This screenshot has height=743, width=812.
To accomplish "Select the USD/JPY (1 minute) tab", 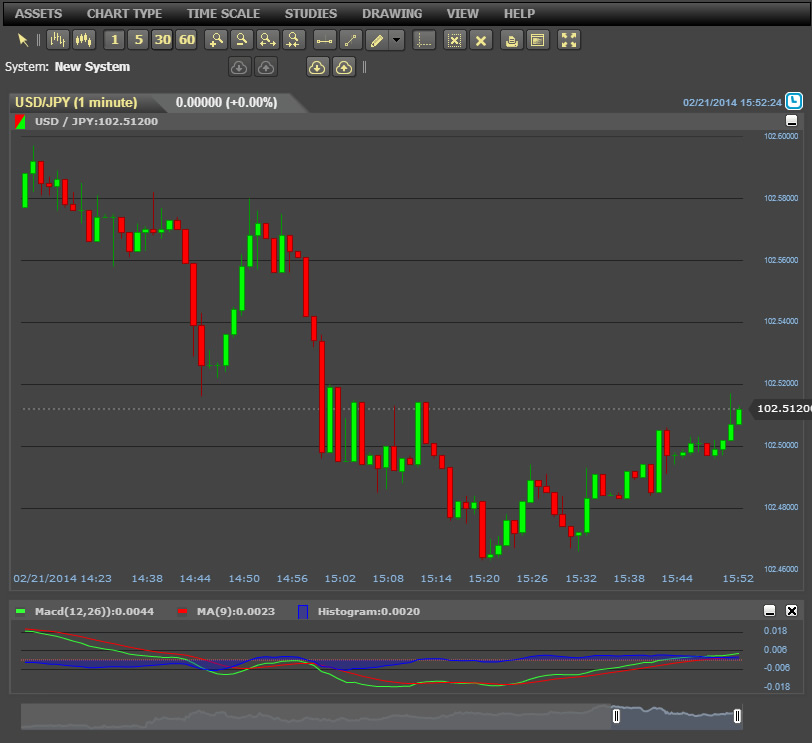I will [78, 103].
